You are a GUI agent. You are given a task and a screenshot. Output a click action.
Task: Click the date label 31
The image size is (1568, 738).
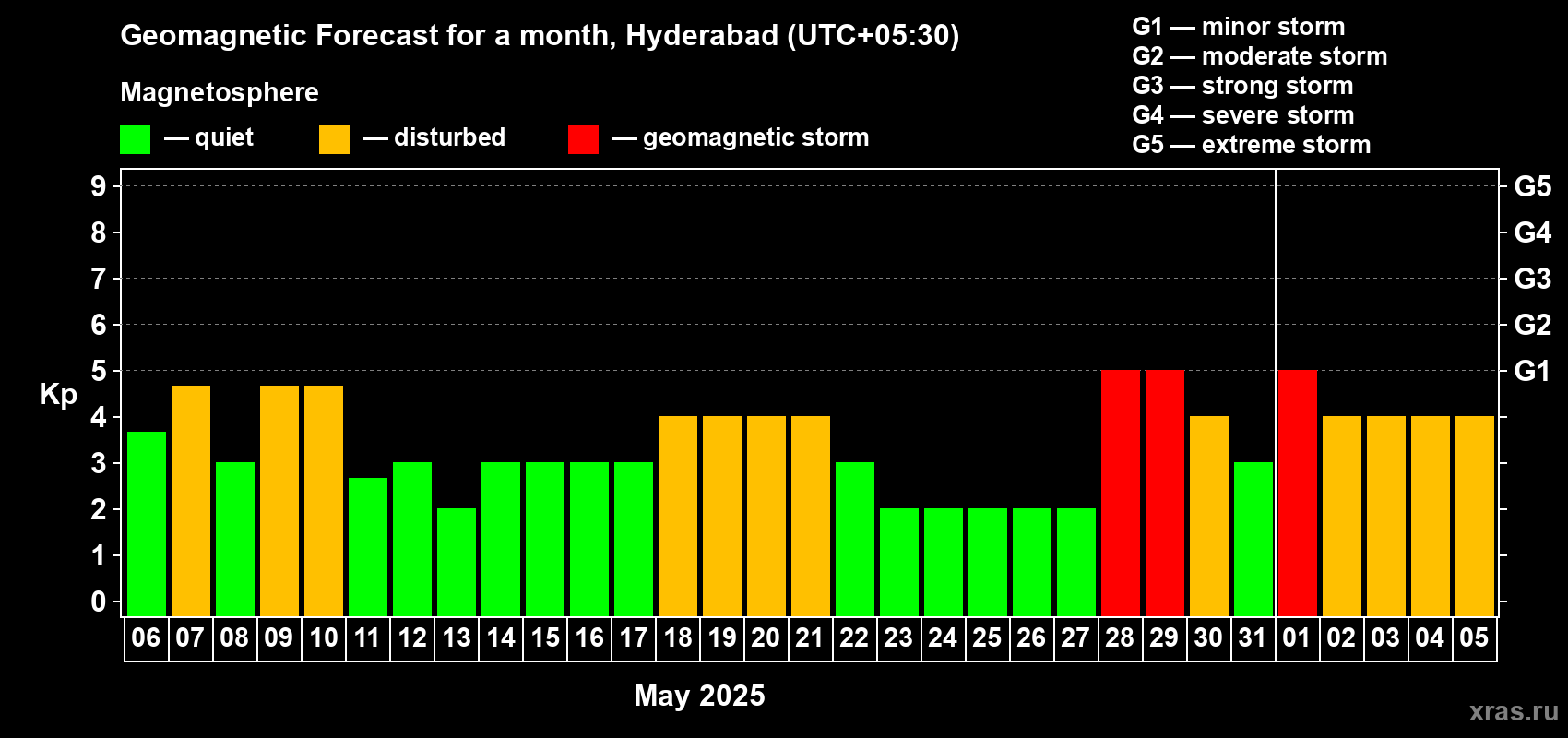pos(1253,637)
